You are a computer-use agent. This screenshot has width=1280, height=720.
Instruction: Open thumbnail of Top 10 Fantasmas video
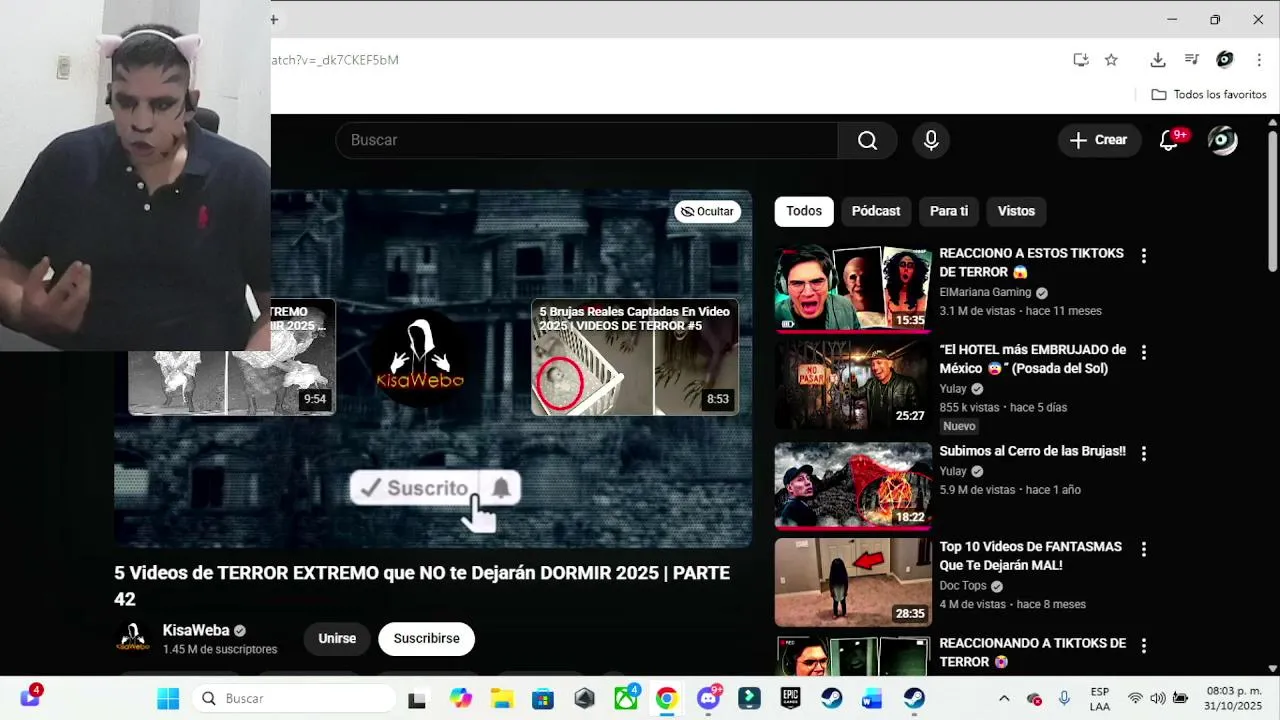point(853,582)
